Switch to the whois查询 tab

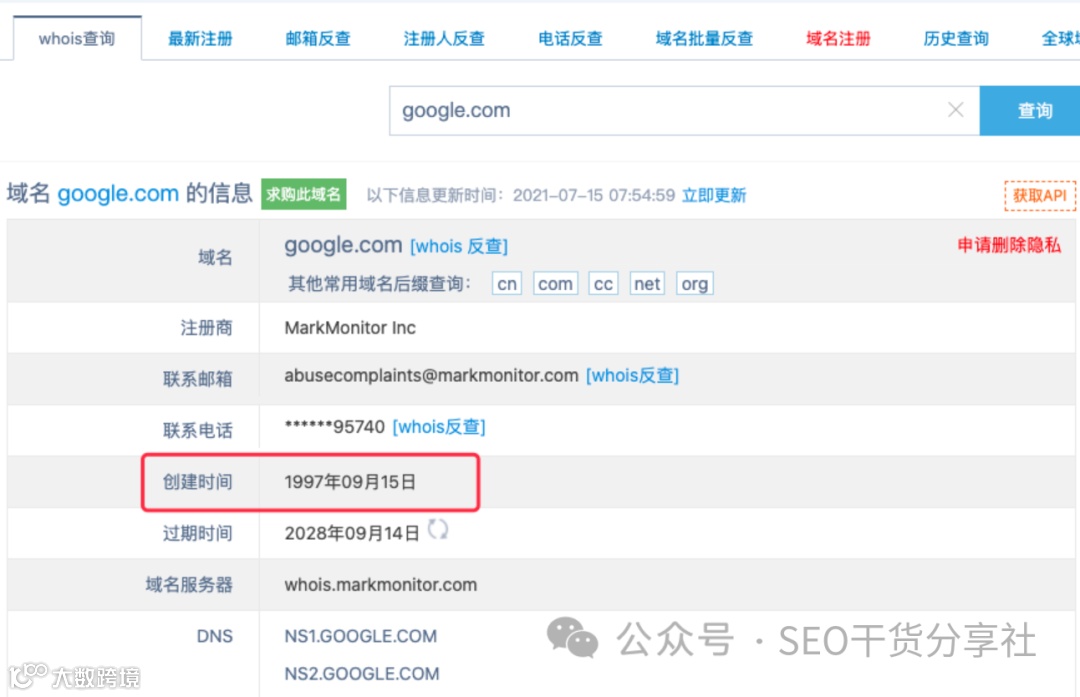coord(77,39)
